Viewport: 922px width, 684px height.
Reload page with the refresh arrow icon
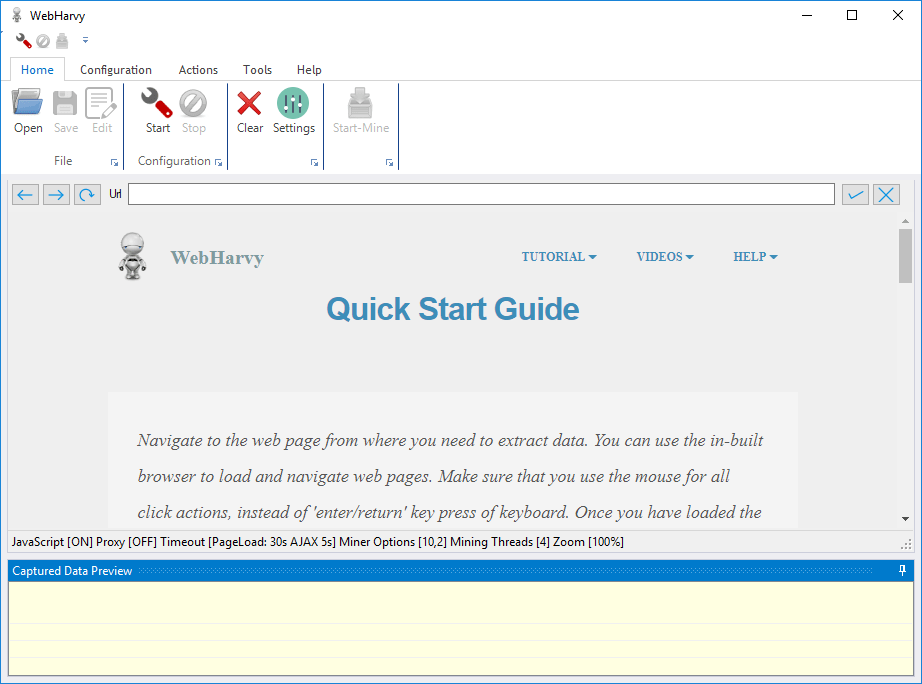point(87,195)
